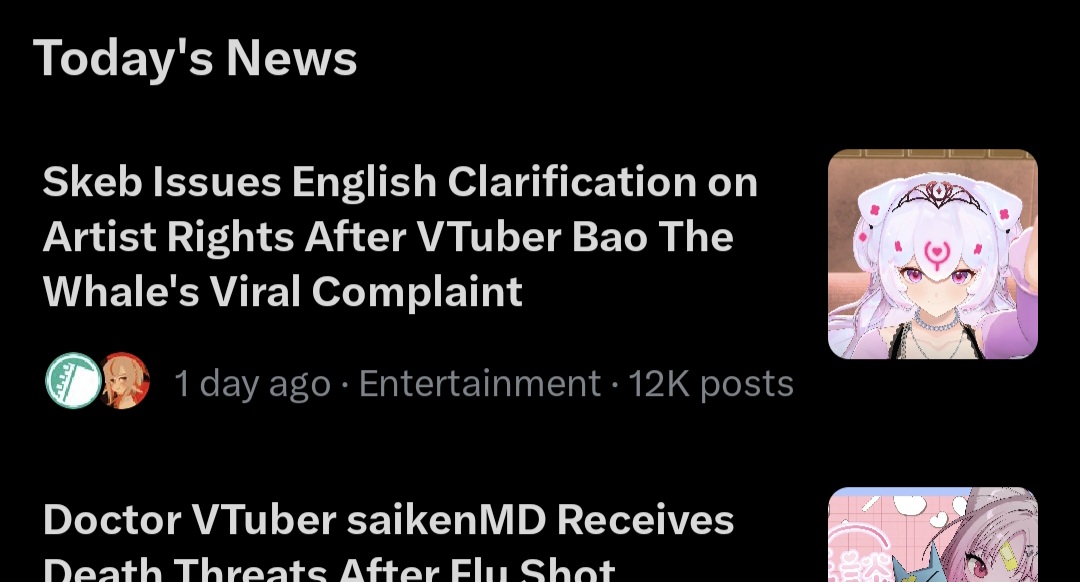View the 12K posts count
Image resolution: width=1080 pixels, height=582 pixels.
(711, 384)
